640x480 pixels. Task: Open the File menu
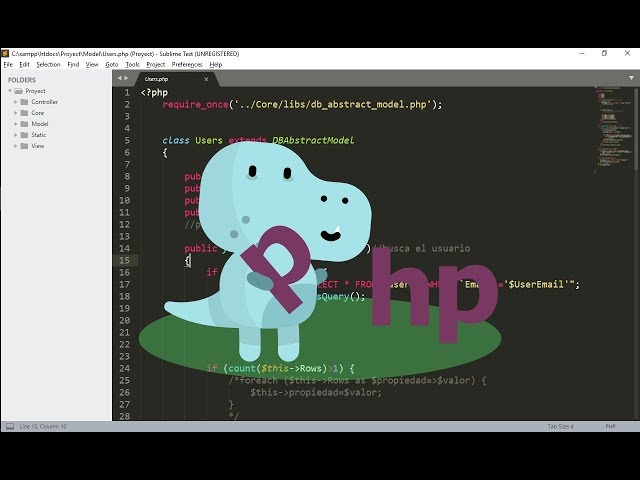point(8,64)
